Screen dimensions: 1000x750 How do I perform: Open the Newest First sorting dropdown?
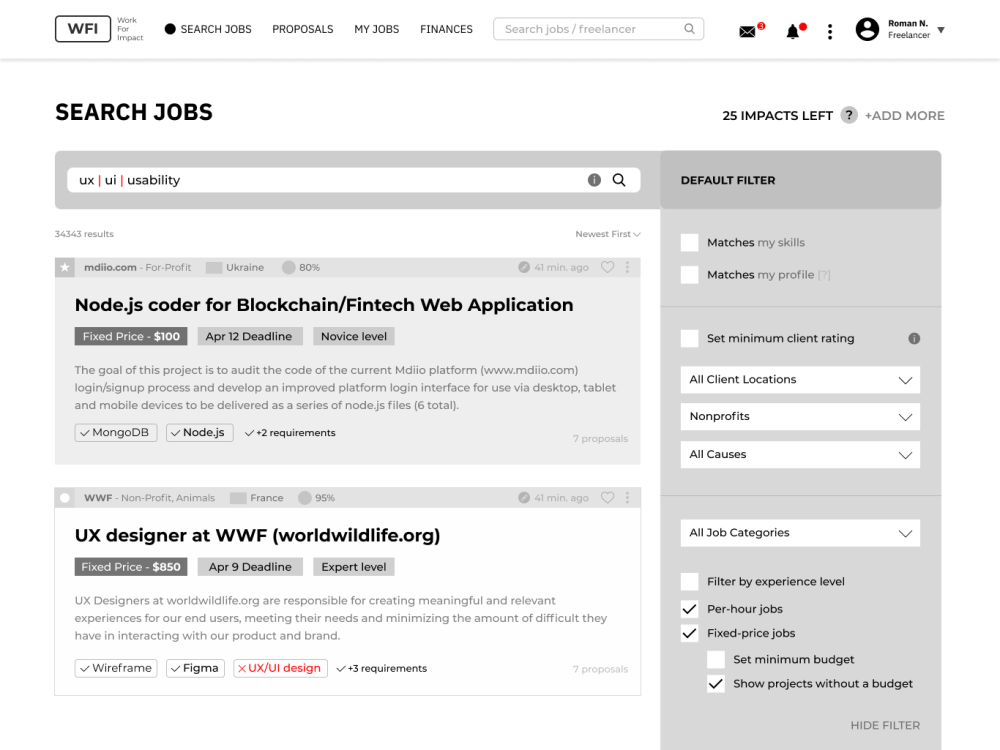(x=607, y=233)
